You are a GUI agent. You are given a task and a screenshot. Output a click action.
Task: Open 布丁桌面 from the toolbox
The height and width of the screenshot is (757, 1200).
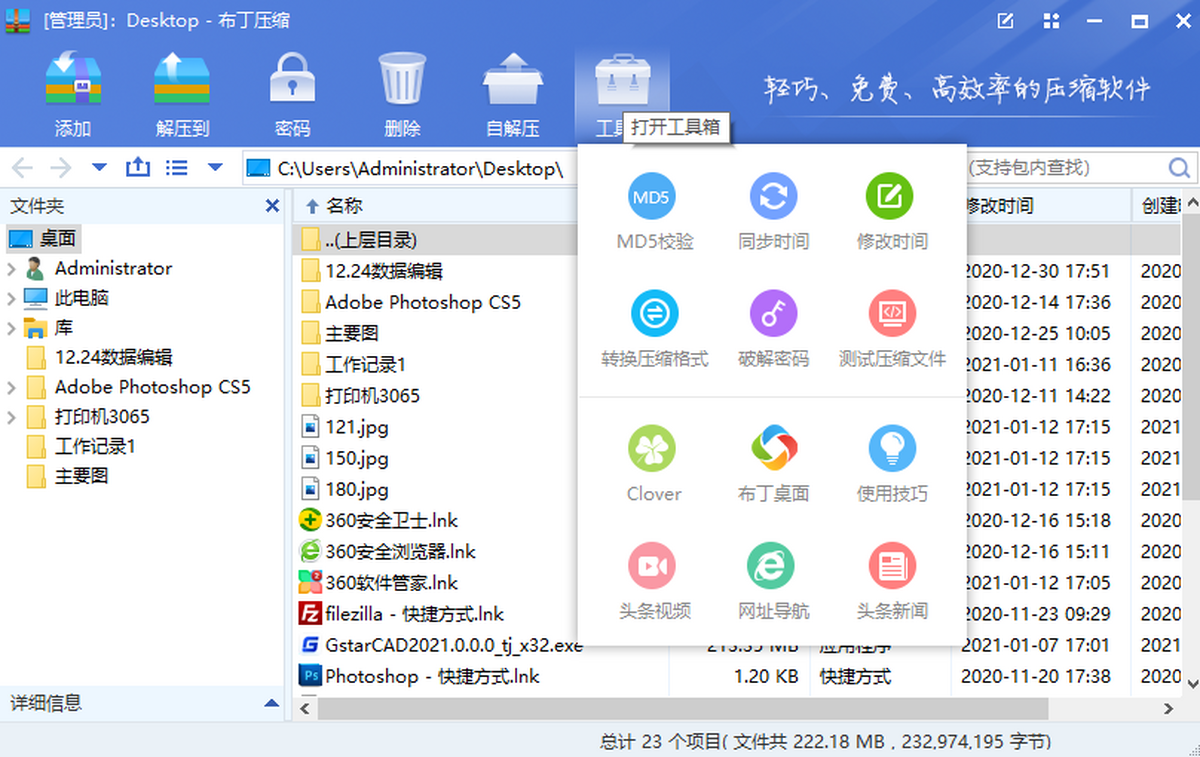click(x=773, y=450)
